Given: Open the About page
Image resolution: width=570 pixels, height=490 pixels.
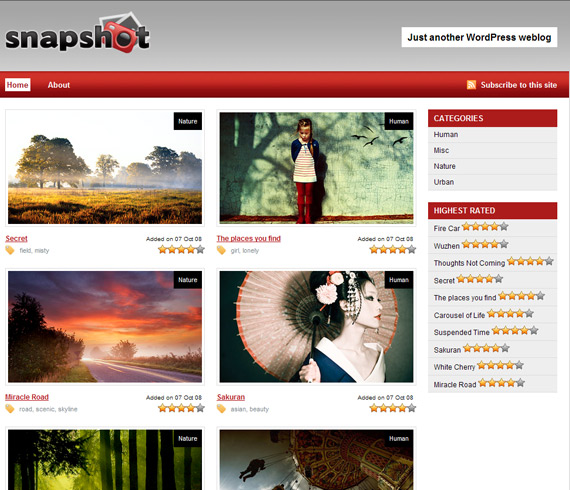Looking at the screenshot, I should 59,85.
